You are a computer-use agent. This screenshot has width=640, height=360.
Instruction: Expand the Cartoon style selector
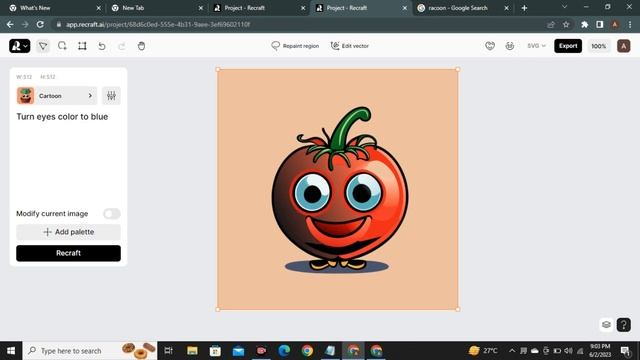(57, 96)
